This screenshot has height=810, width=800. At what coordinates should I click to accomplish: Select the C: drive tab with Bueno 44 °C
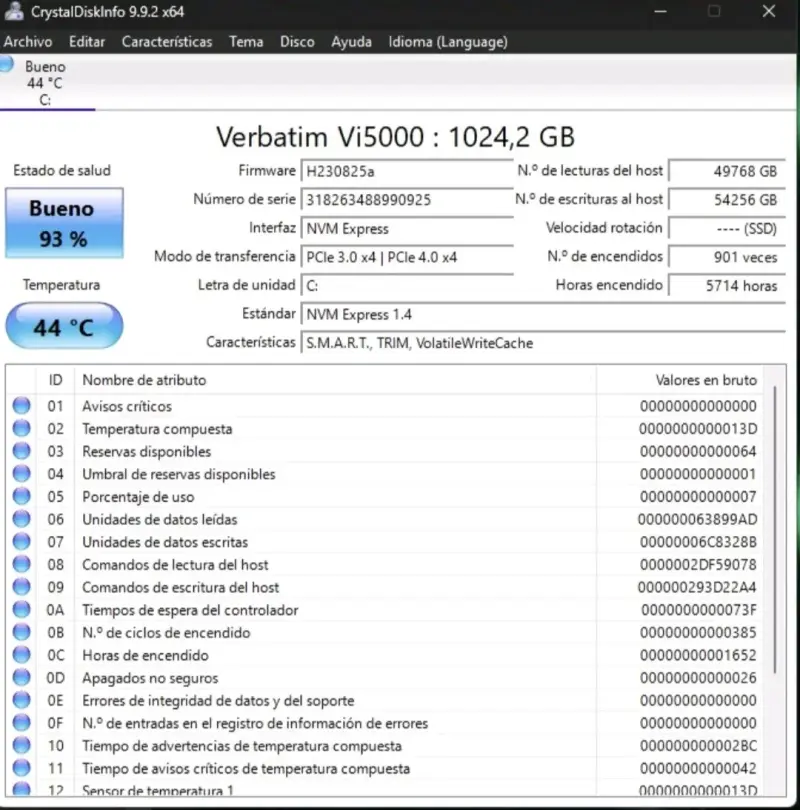click(48, 83)
